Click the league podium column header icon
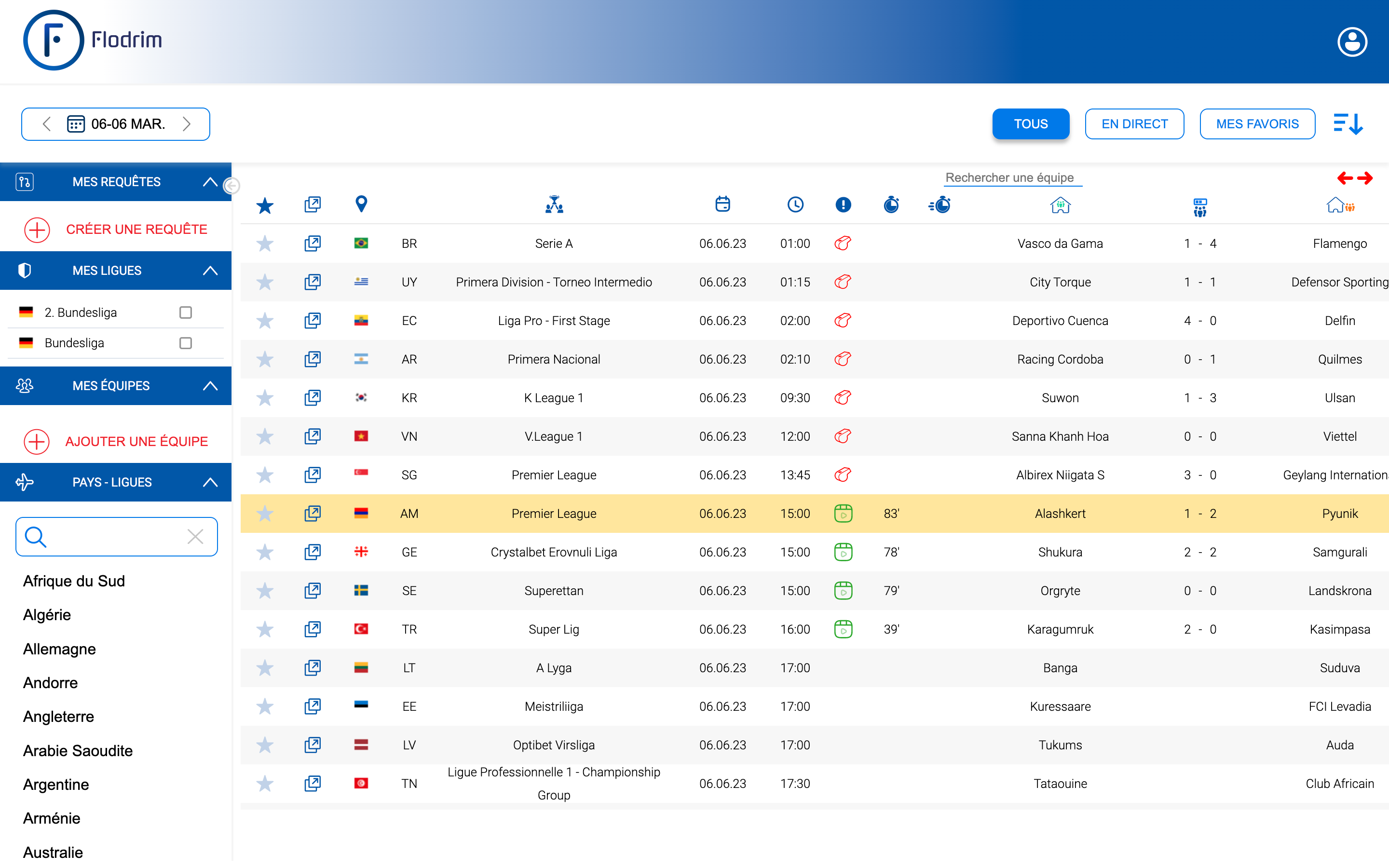 pyautogui.click(x=554, y=204)
